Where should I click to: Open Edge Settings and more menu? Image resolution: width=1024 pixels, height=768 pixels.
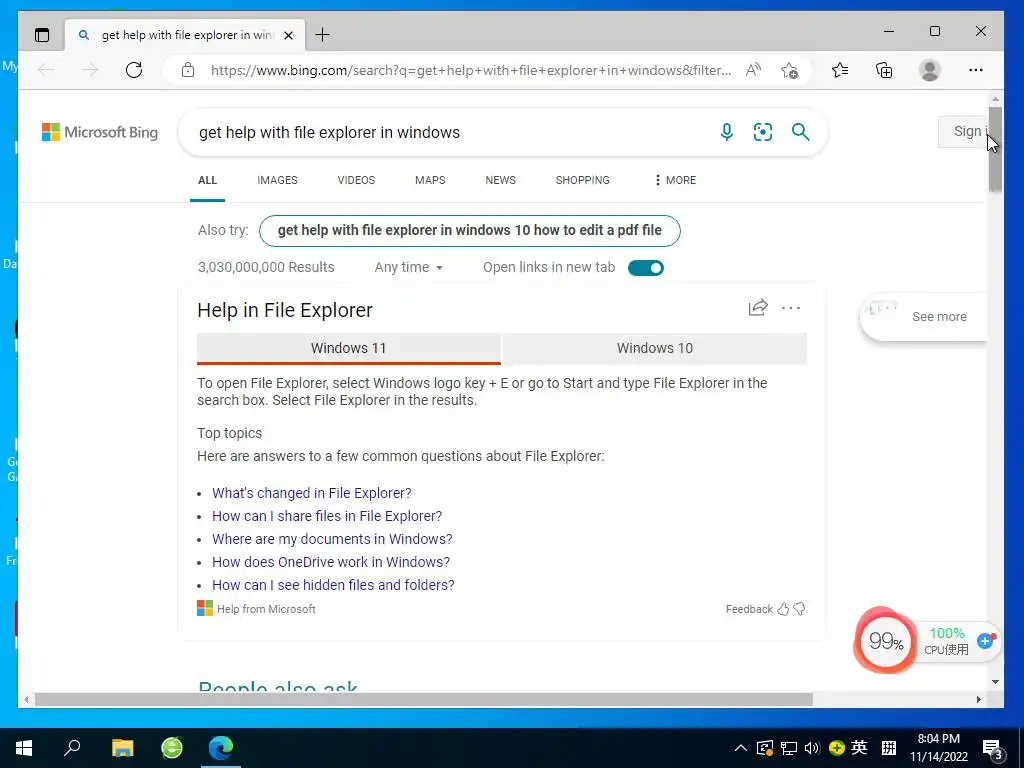click(976, 70)
